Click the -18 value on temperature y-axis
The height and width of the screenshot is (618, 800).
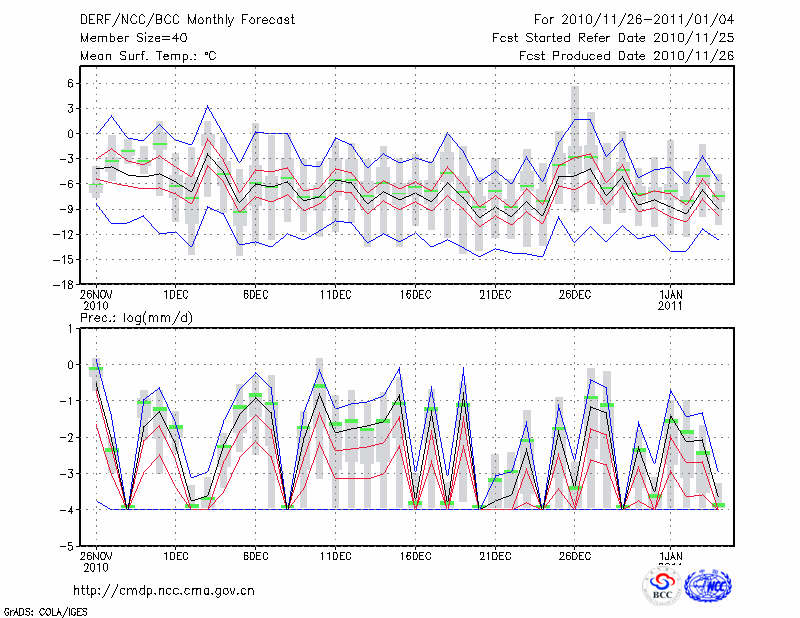point(58,285)
